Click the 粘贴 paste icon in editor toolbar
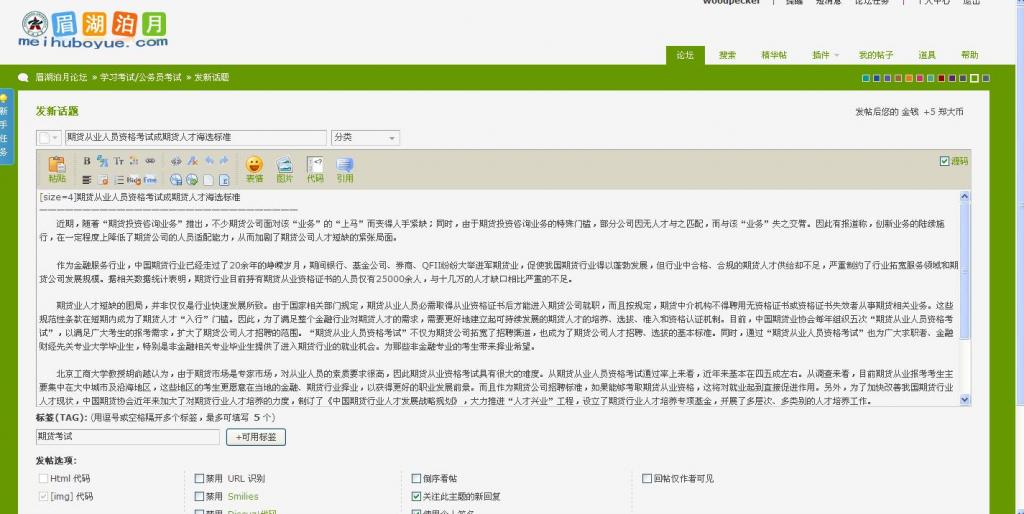The image size is (1024, 514). 56,167
